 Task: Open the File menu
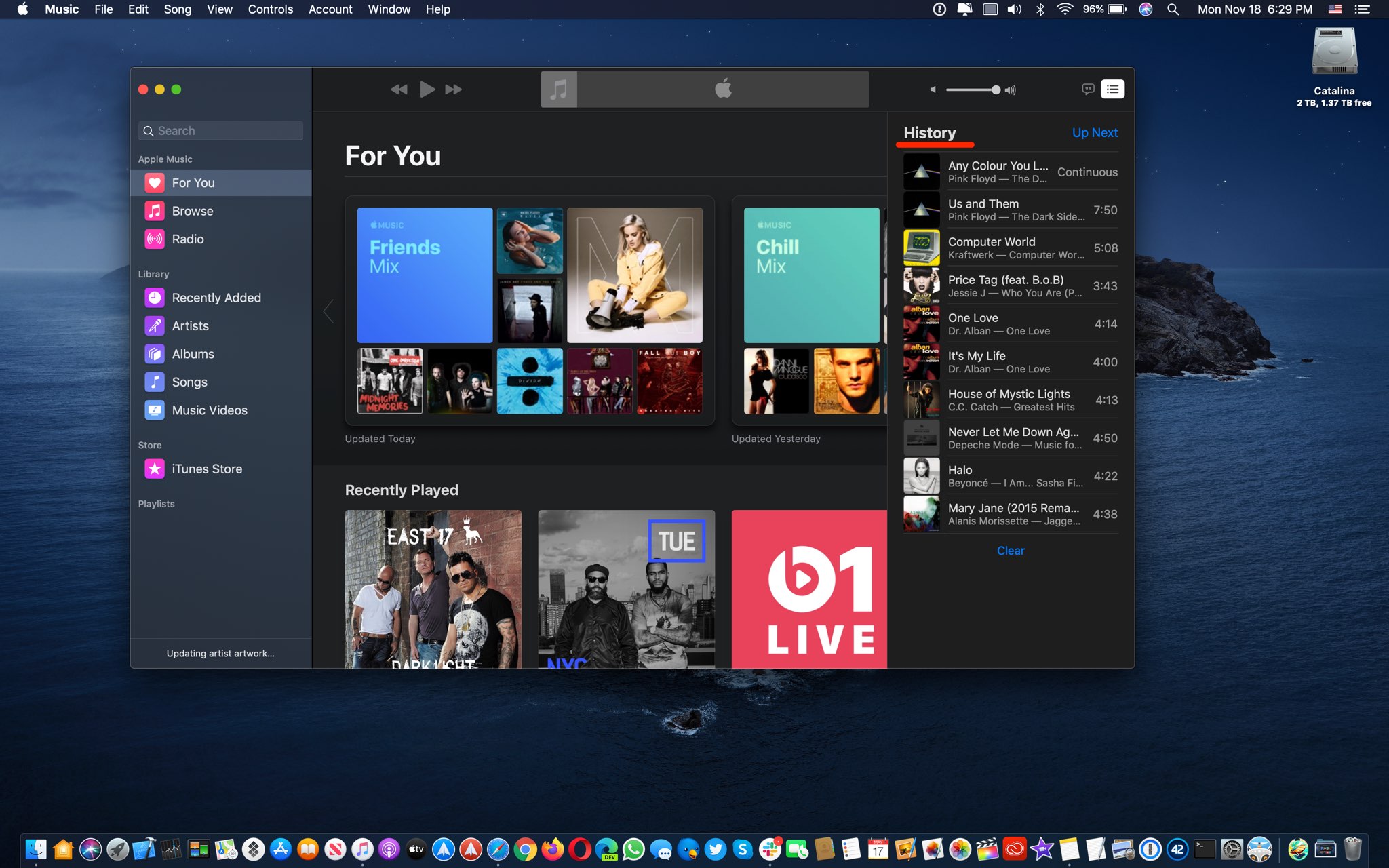[104, 9]
